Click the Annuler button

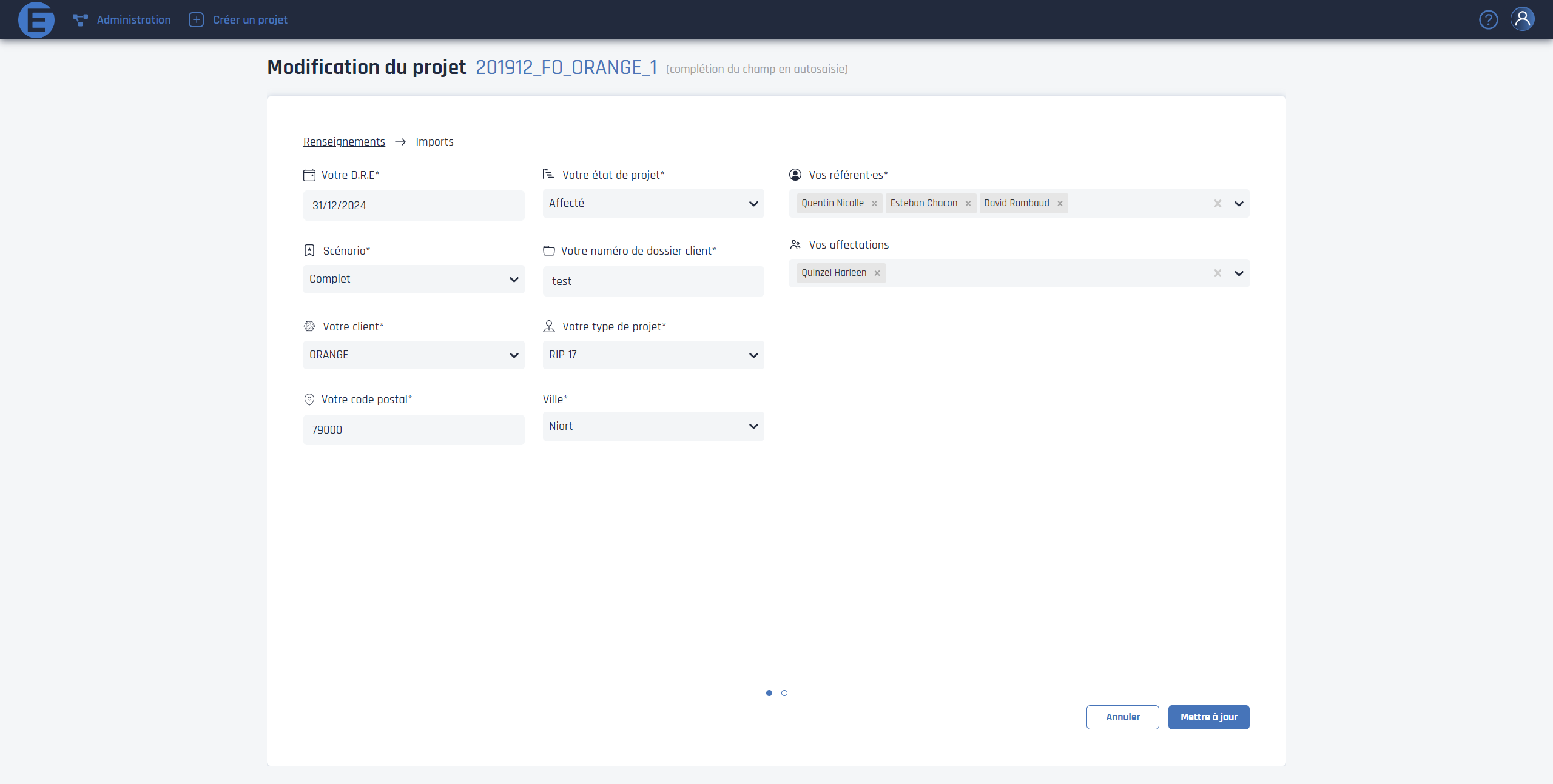[1122, 717]
